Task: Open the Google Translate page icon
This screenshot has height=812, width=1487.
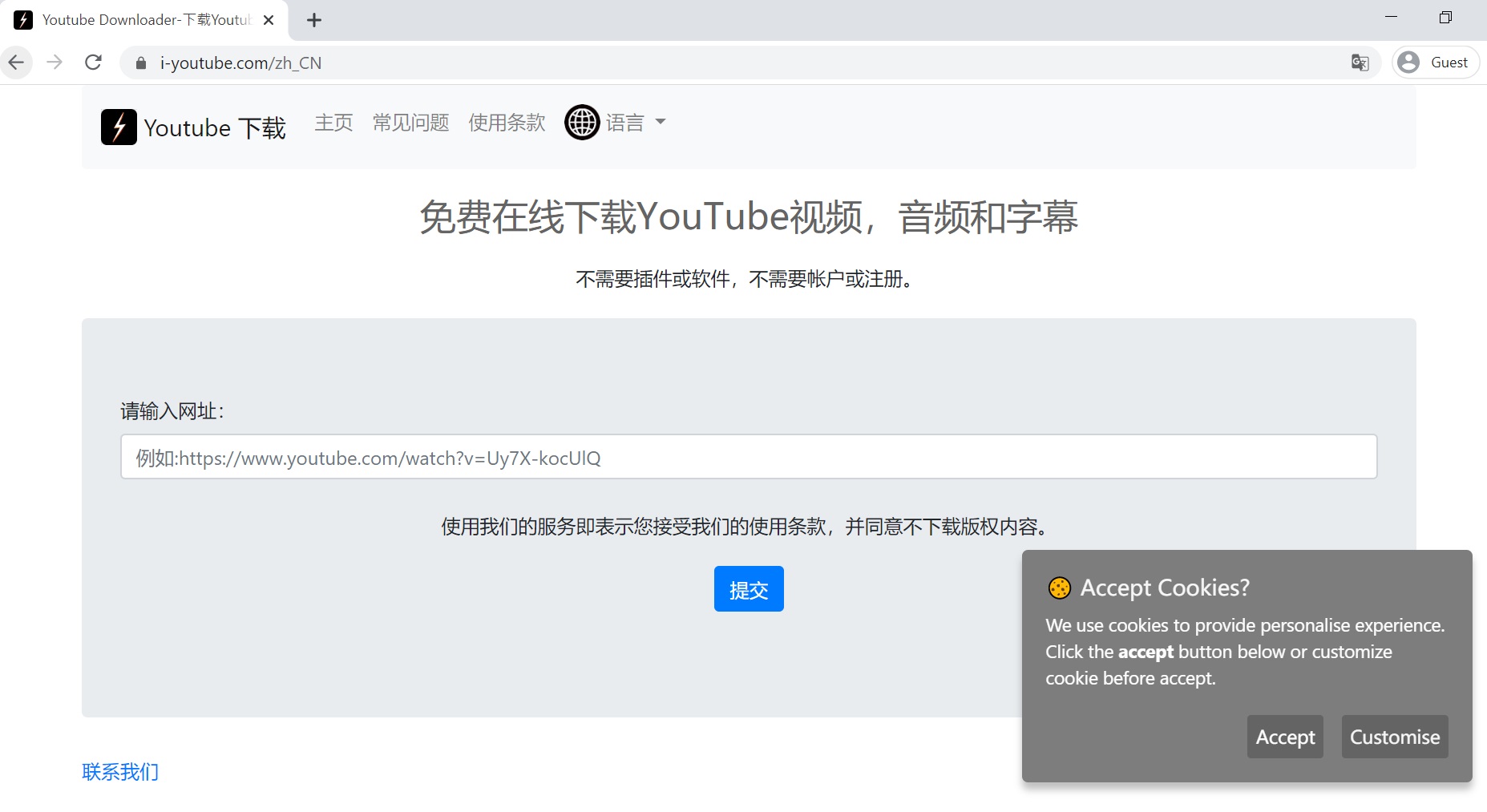Action: pyautogui.click(x=1360, y=63)
